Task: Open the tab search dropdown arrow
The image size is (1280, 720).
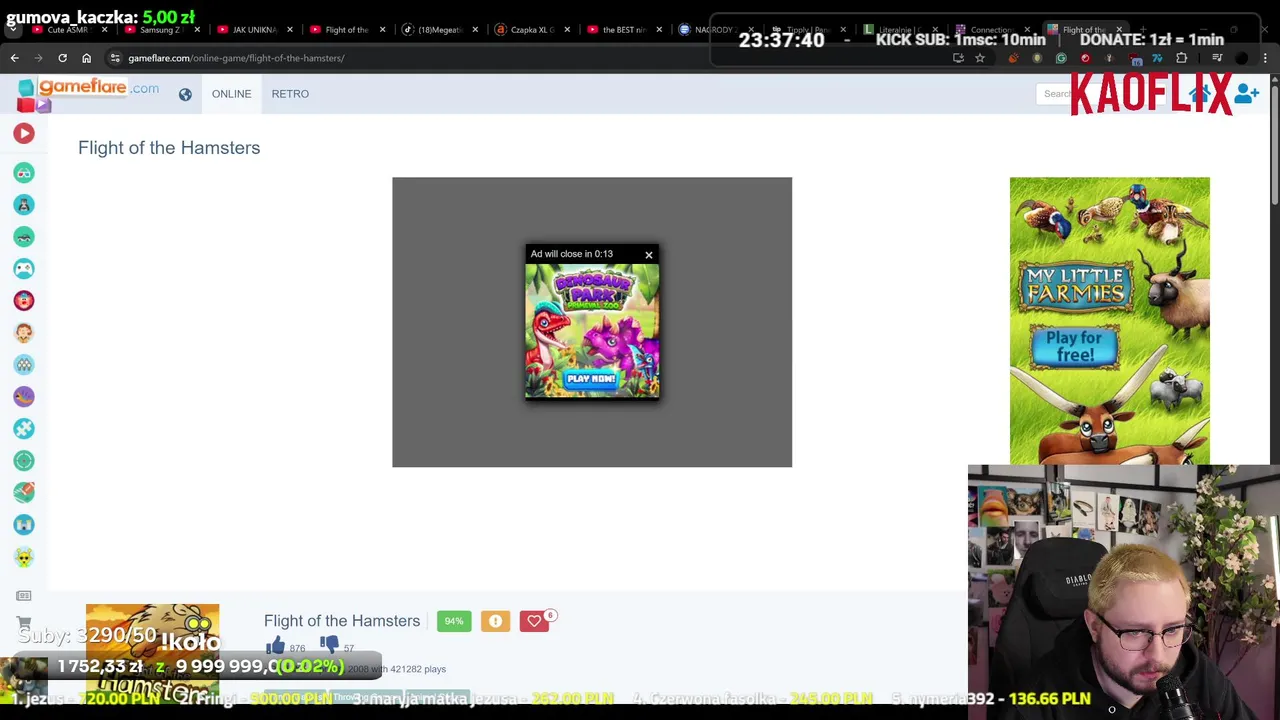Action: (x=12, y=29)
